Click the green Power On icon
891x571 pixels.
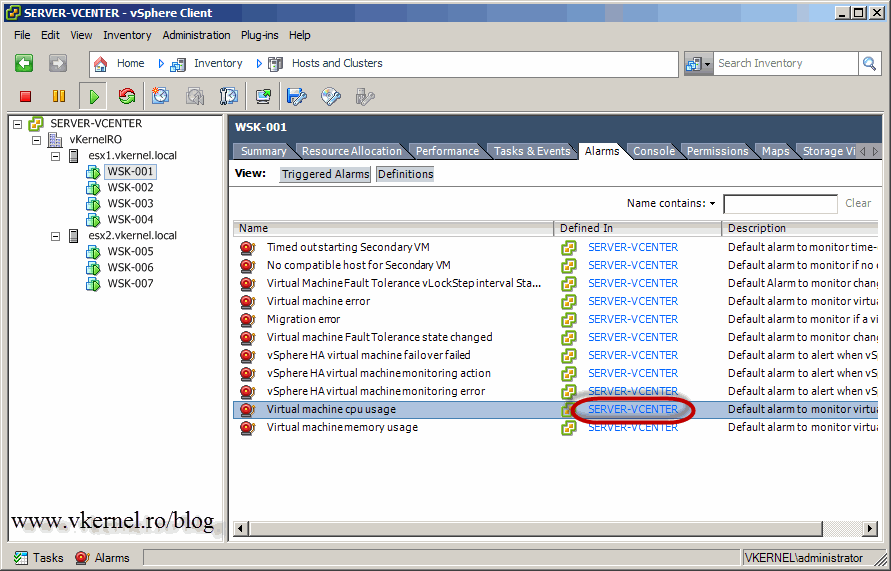pyautogui.click(x=94, y=97)
